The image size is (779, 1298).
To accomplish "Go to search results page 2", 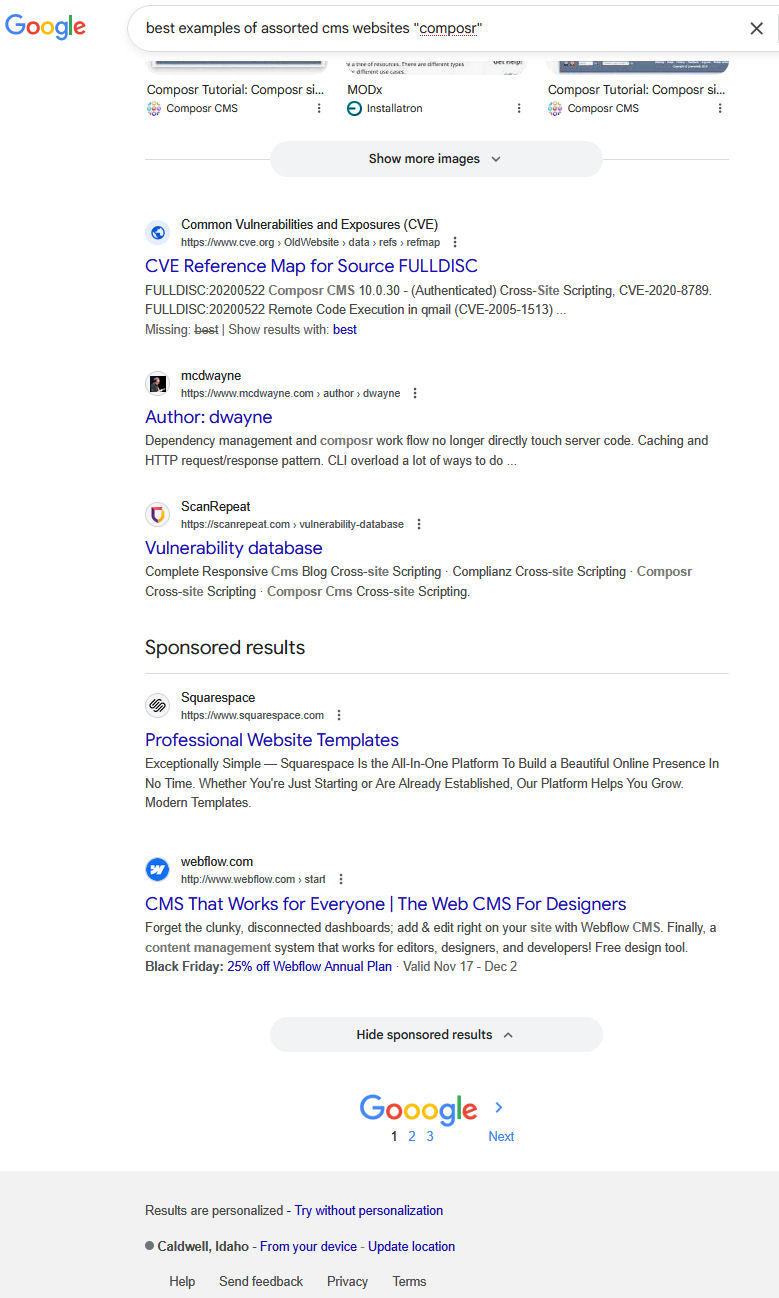I will click(411, 1136).
